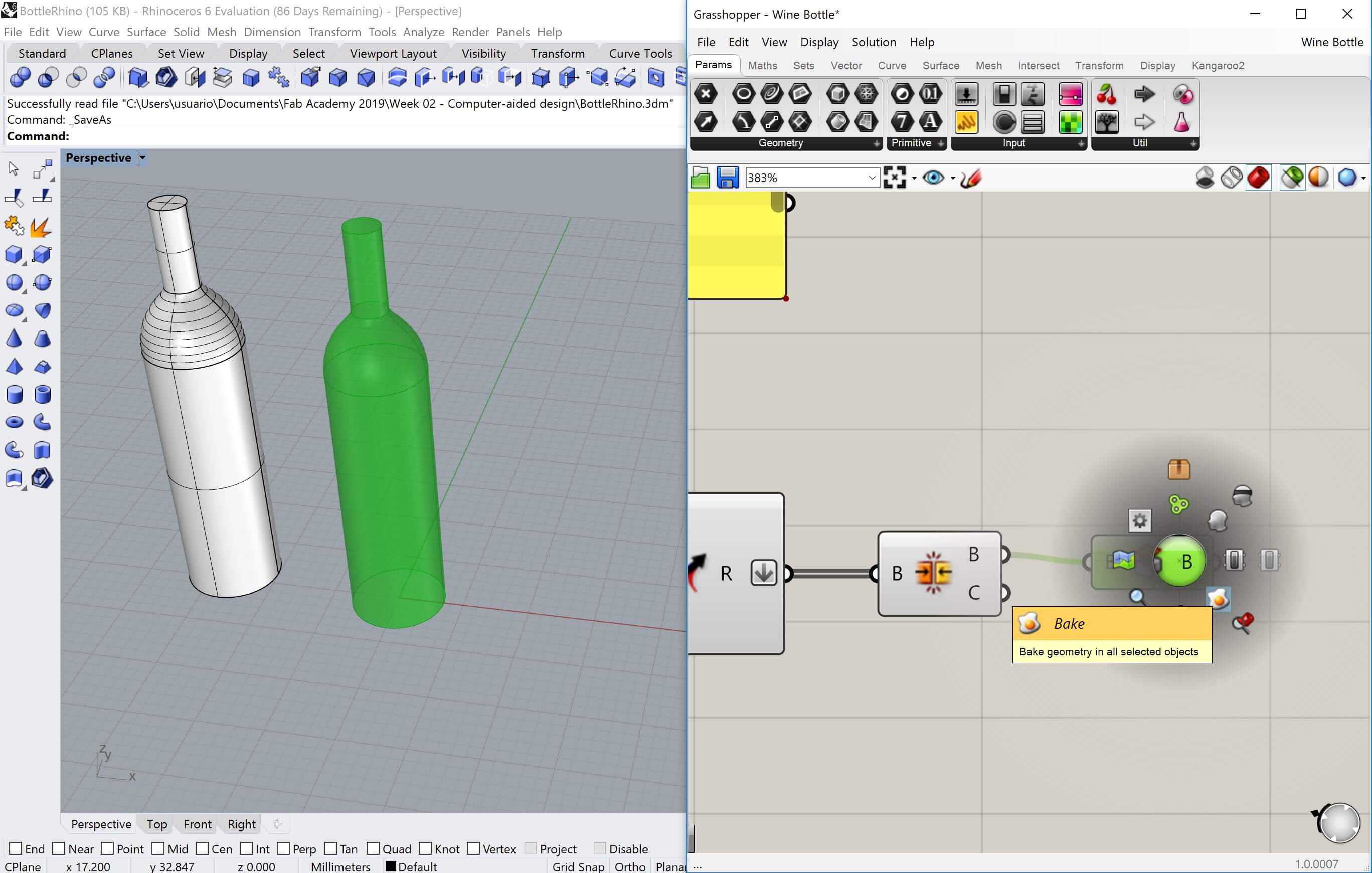Toggle Grid Snap in the status bar
The image size is (1372, 873).
click(578, 866)
